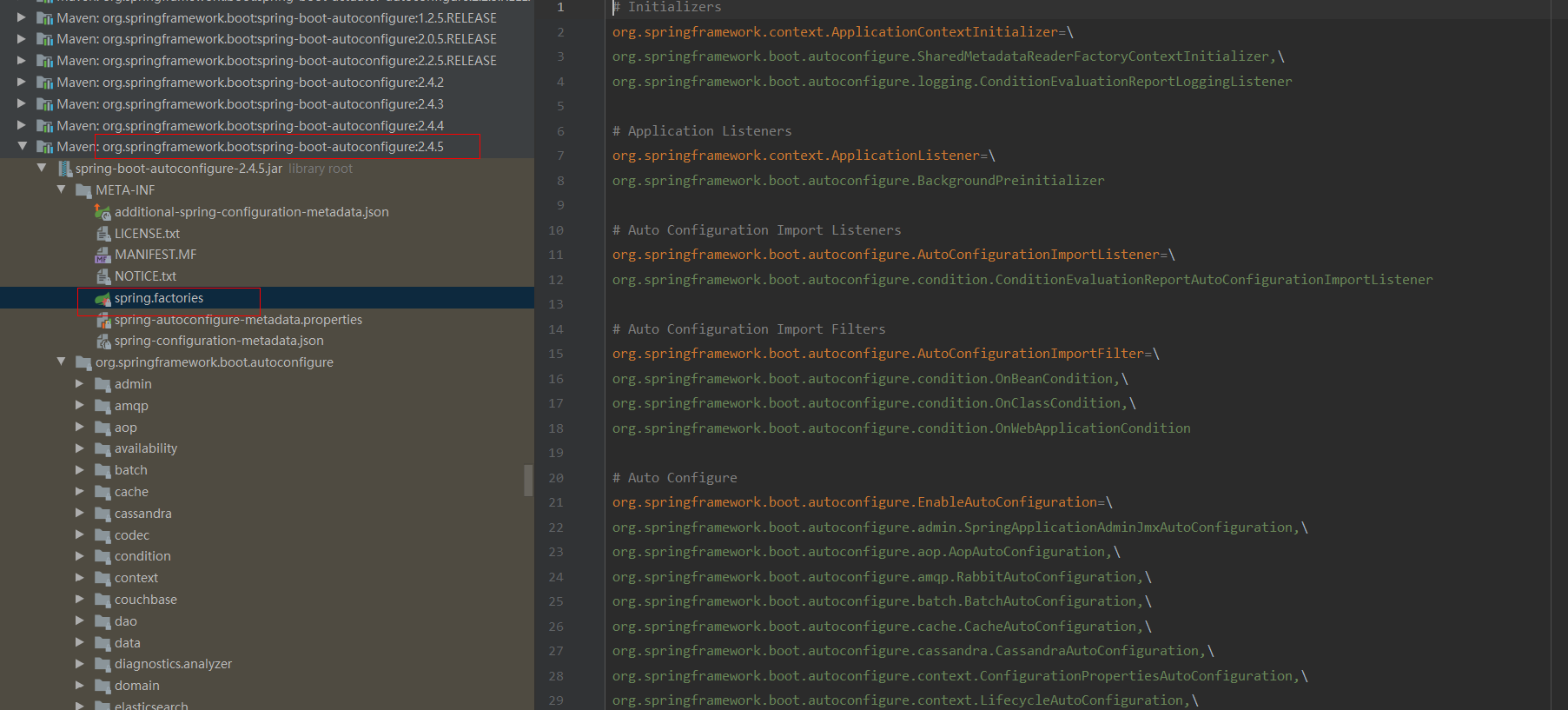1568x710 pixels.
Task: Expand the codec package arrow
Action: coord(80,534)
